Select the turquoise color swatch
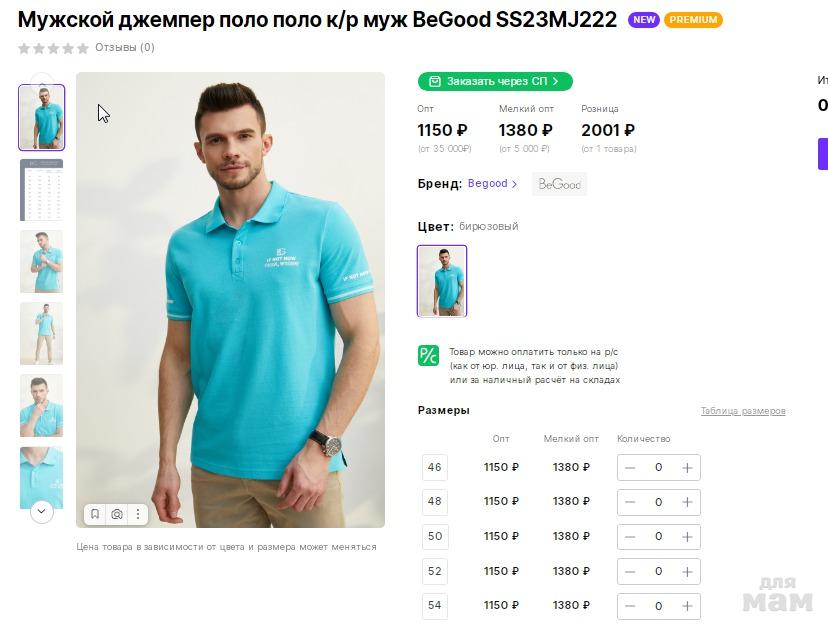Viewport: 828px width, 626px height. pyautogui.click(x=442, y=281)
